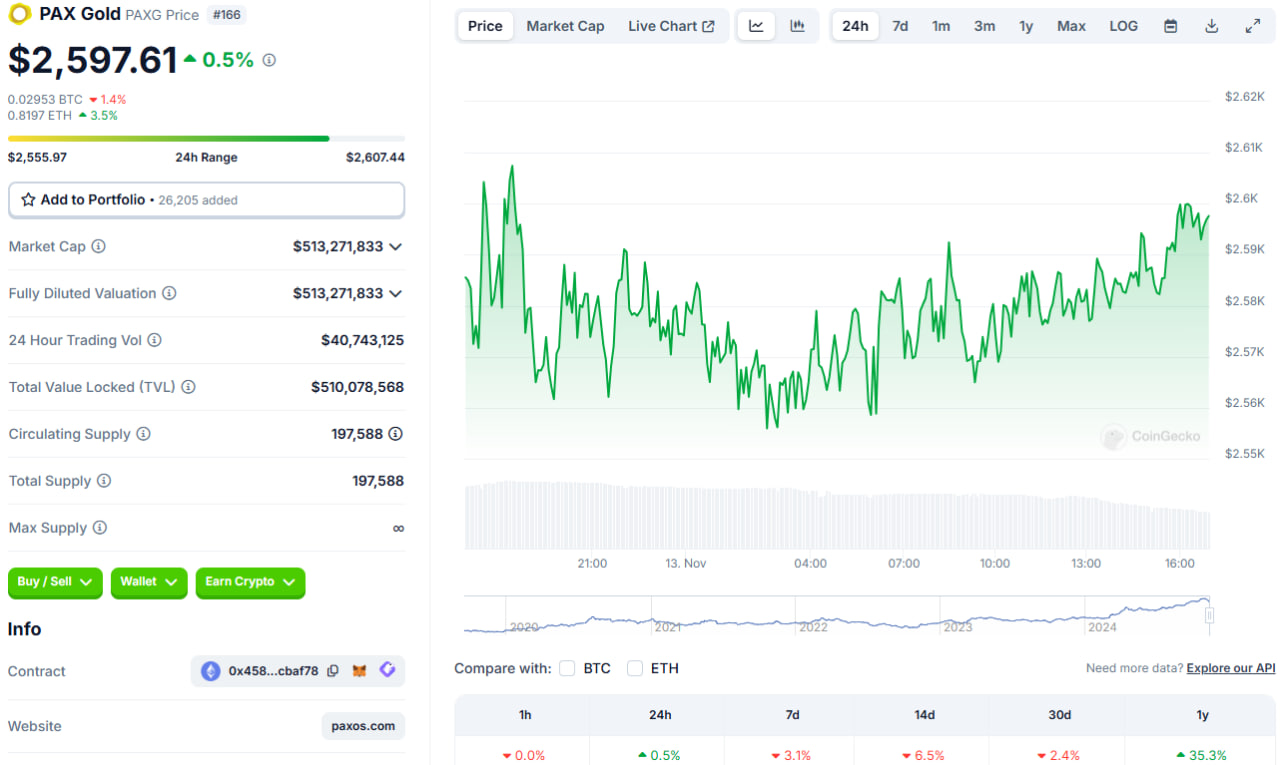1280x765 pixels.
Task: Toggle LOG scale on chart
Action: (1123, 26)
